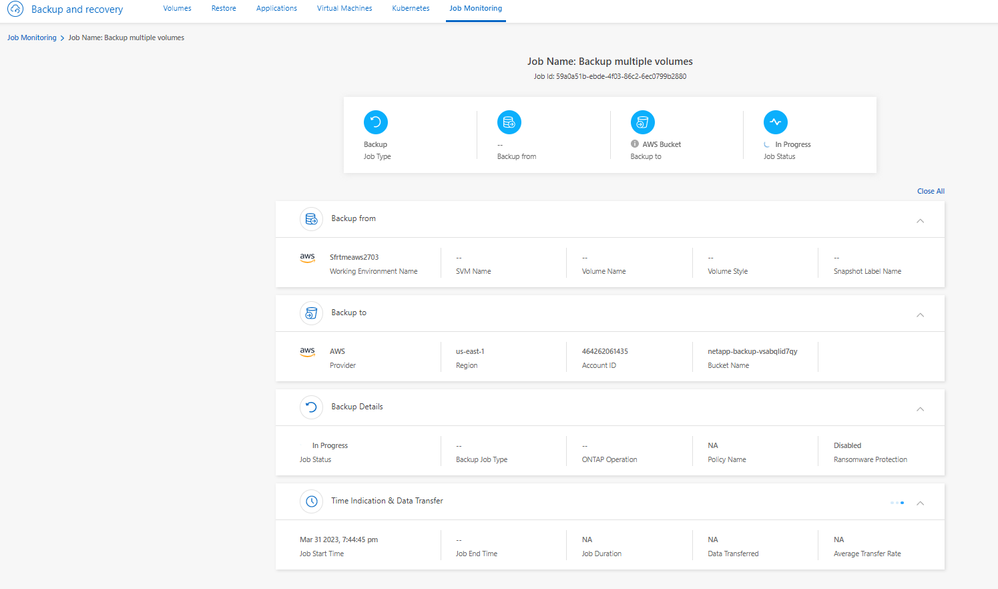Go to the Kubernetes tab
The image size is (998, 589).
click(410, 8)
